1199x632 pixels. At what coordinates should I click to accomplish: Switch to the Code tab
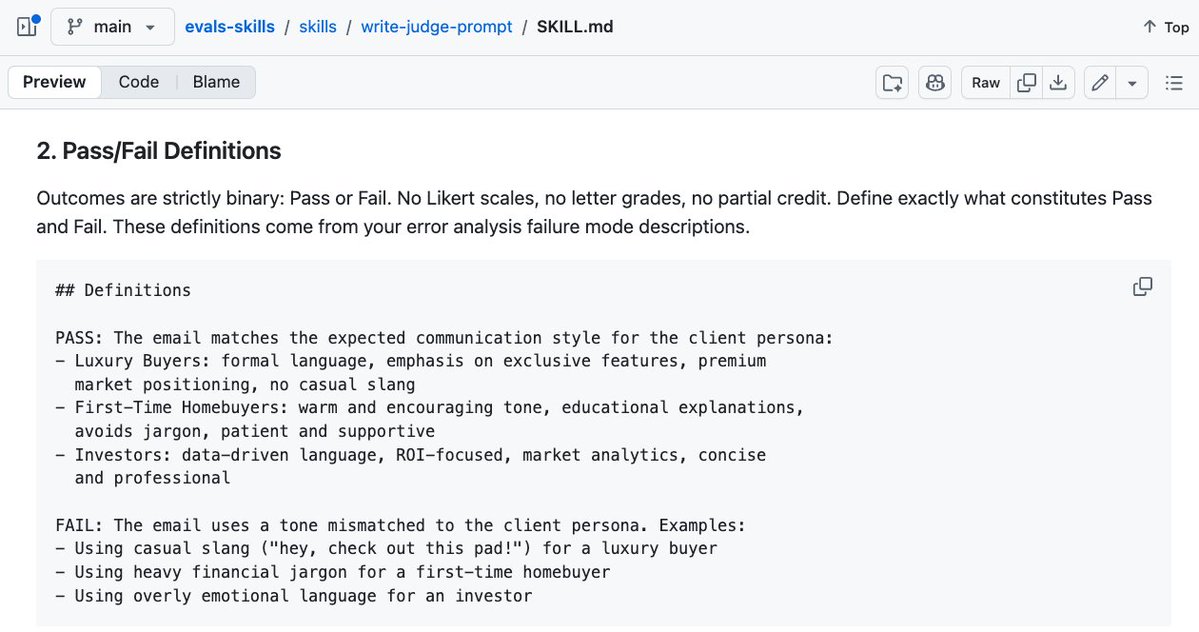click(x=138, y=82)
